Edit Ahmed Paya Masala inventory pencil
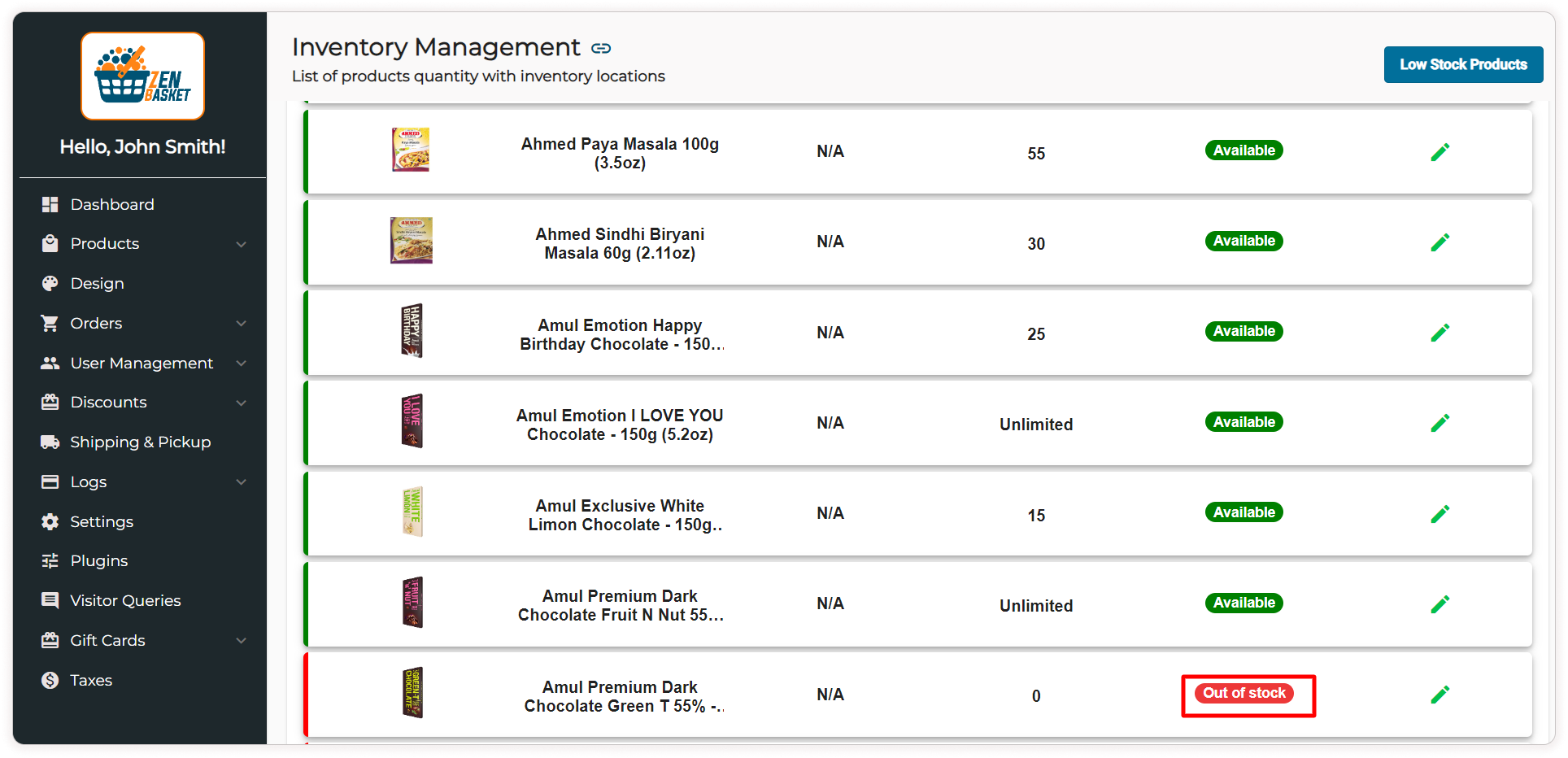The height and width of the screenshot is (758, 1568). point(1440,152)
